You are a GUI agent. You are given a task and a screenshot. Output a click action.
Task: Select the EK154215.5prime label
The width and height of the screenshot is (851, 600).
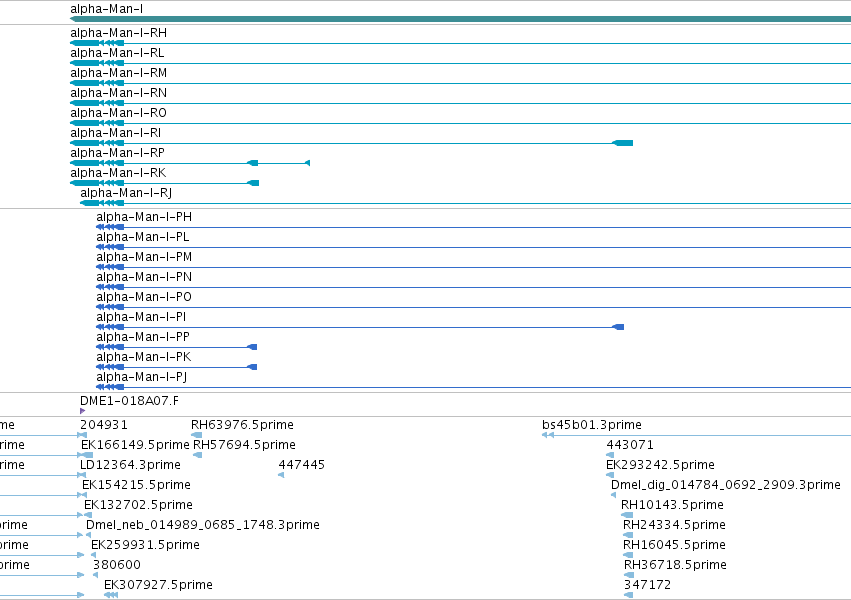click(x=136, y=486)
